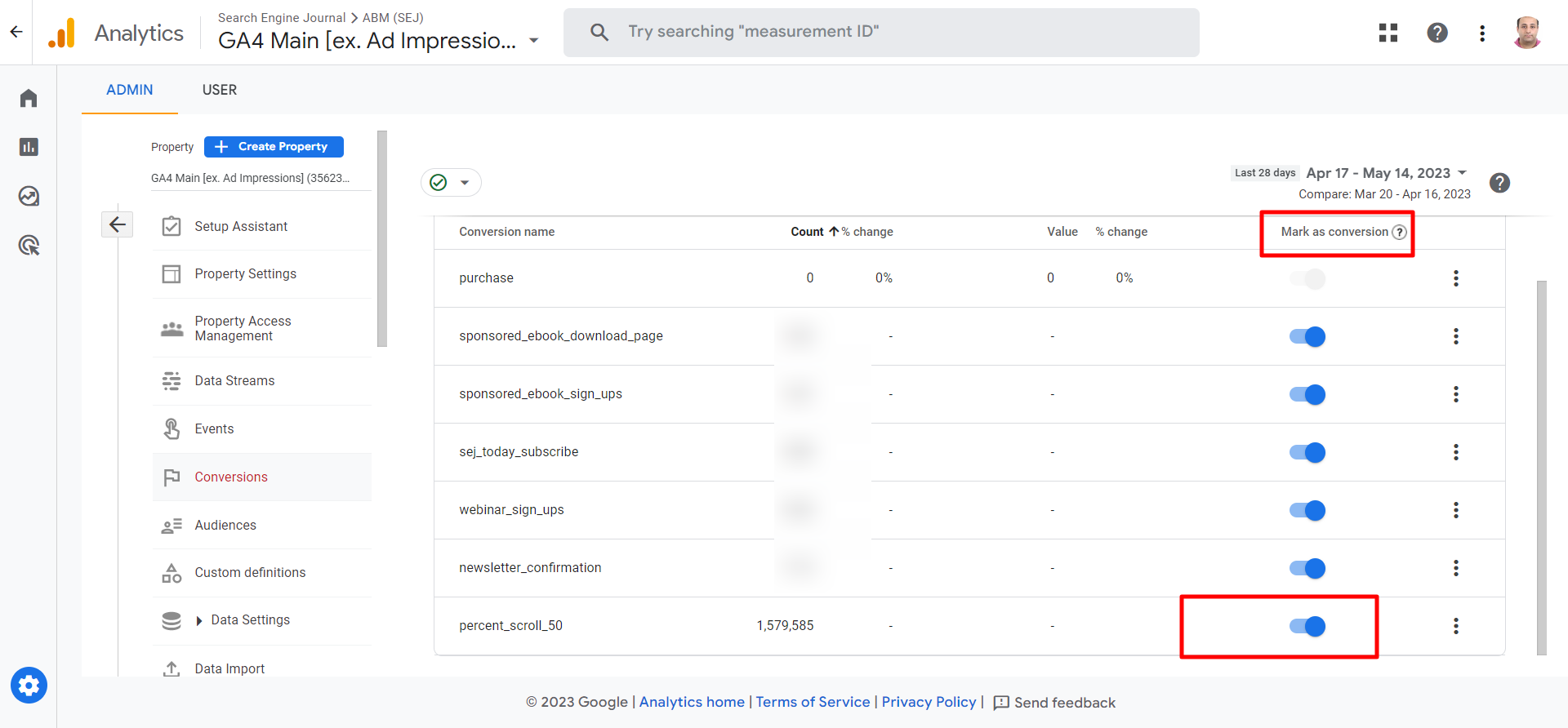
Task: Click Send feedback in the footer
Action: click(1054, 703)
